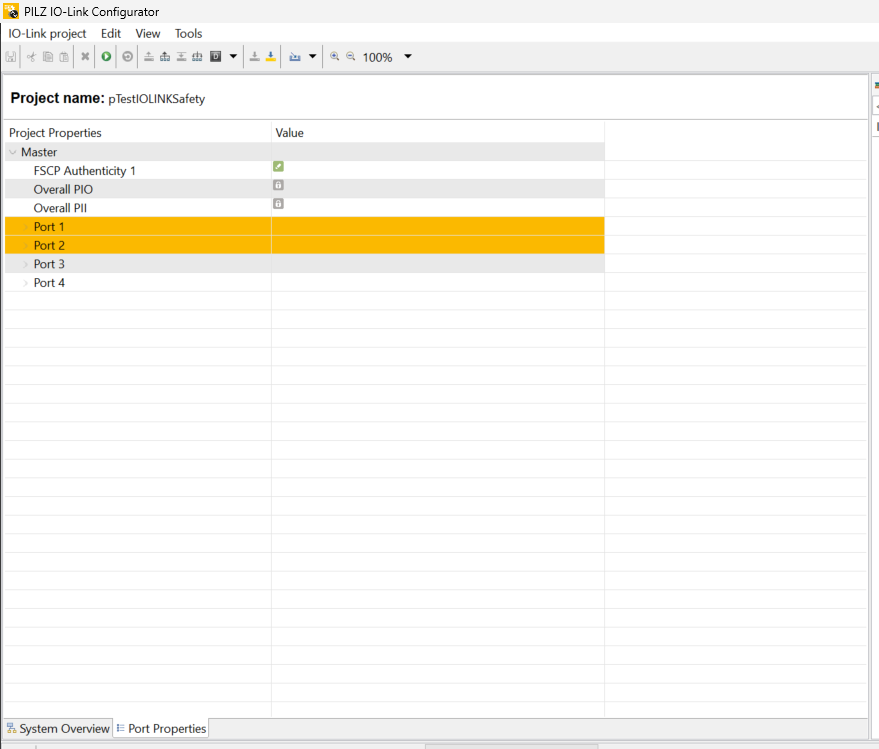879x749 pixels.
Task: Select the Overall PII row
Action: (x=304, y=207)
